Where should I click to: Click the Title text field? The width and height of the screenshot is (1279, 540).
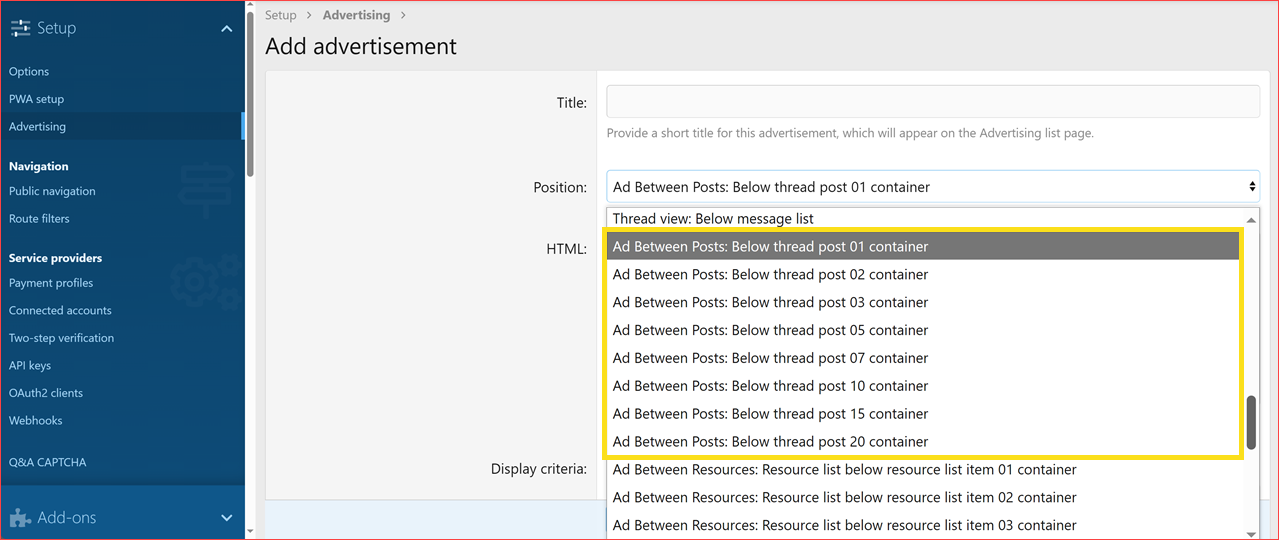[x=932, y=102]
